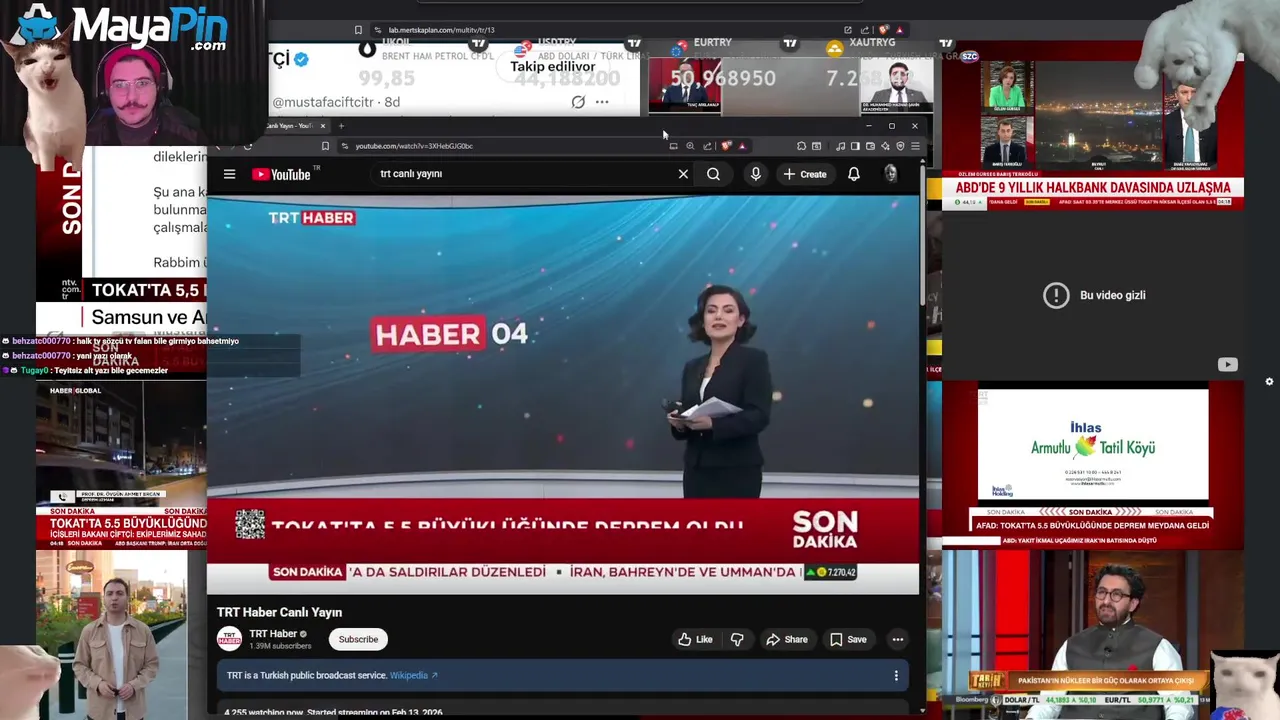Viewport: 1280px width, 720px height.
Task: Open the settings gear at right edge
Action: (x=1269, y=382)
